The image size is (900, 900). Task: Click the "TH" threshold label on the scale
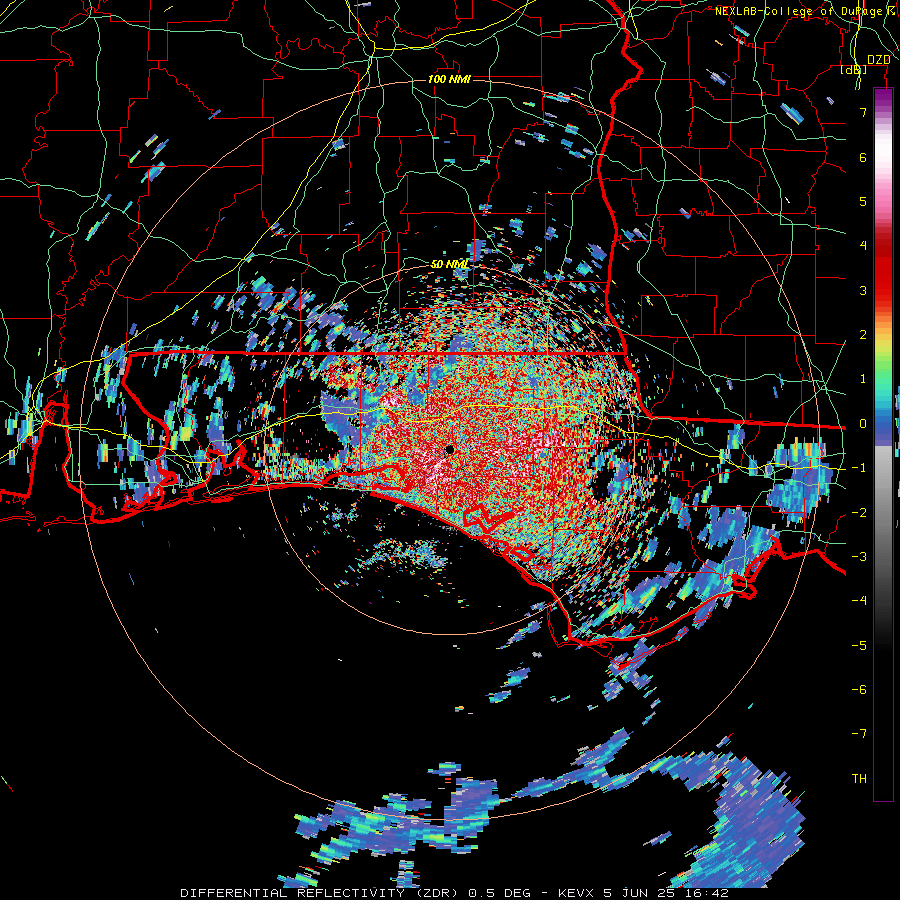(x=859, y=779)
